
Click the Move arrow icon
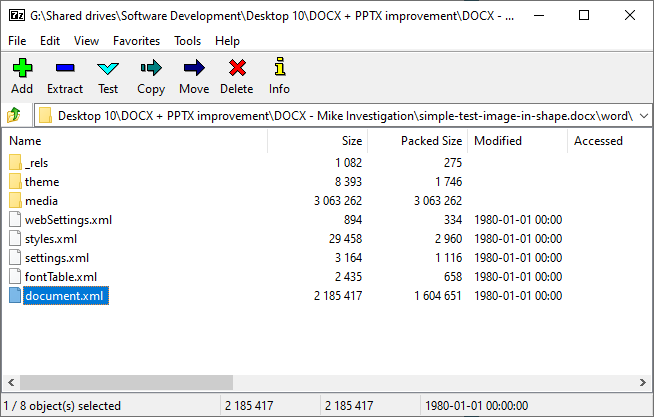pos(194,68)
